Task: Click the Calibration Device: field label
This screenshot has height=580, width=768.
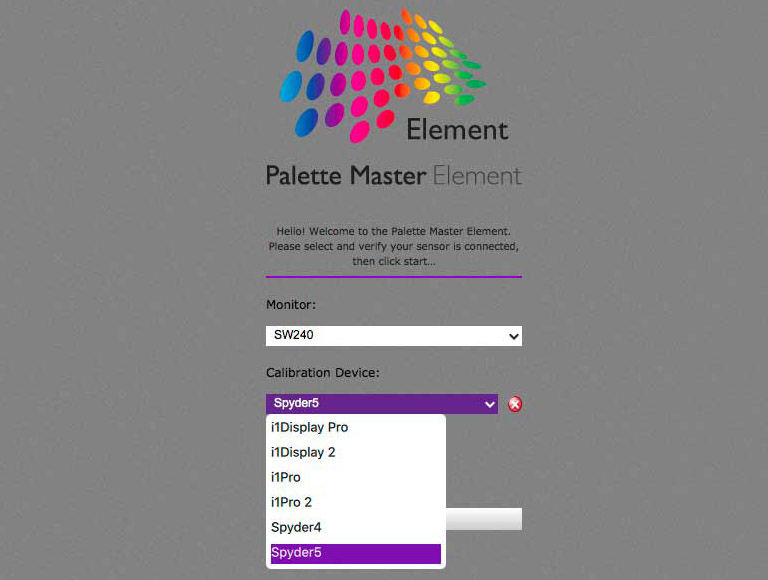Action: pos(323,373)
